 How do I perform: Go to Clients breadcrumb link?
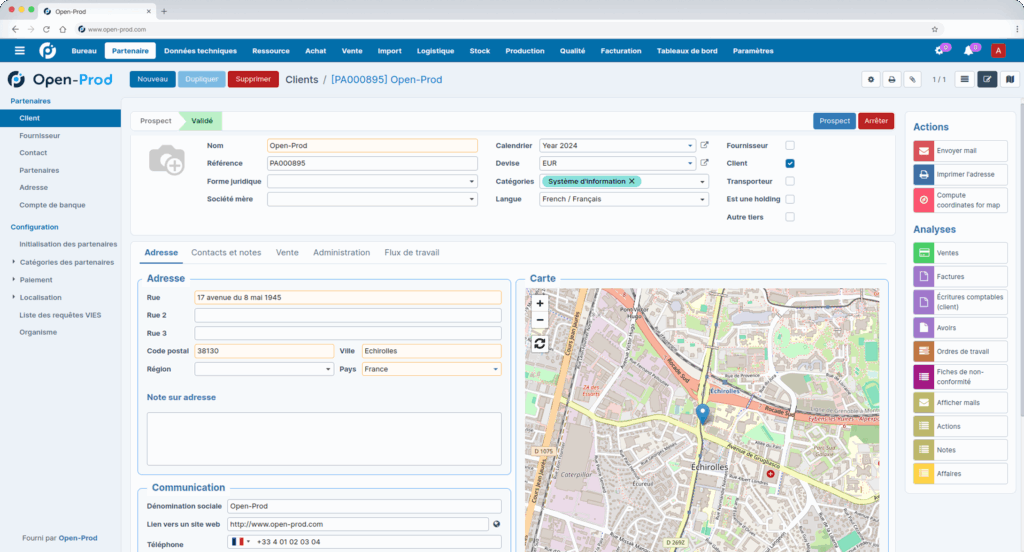pyautogui.click(x=302, y=80)
